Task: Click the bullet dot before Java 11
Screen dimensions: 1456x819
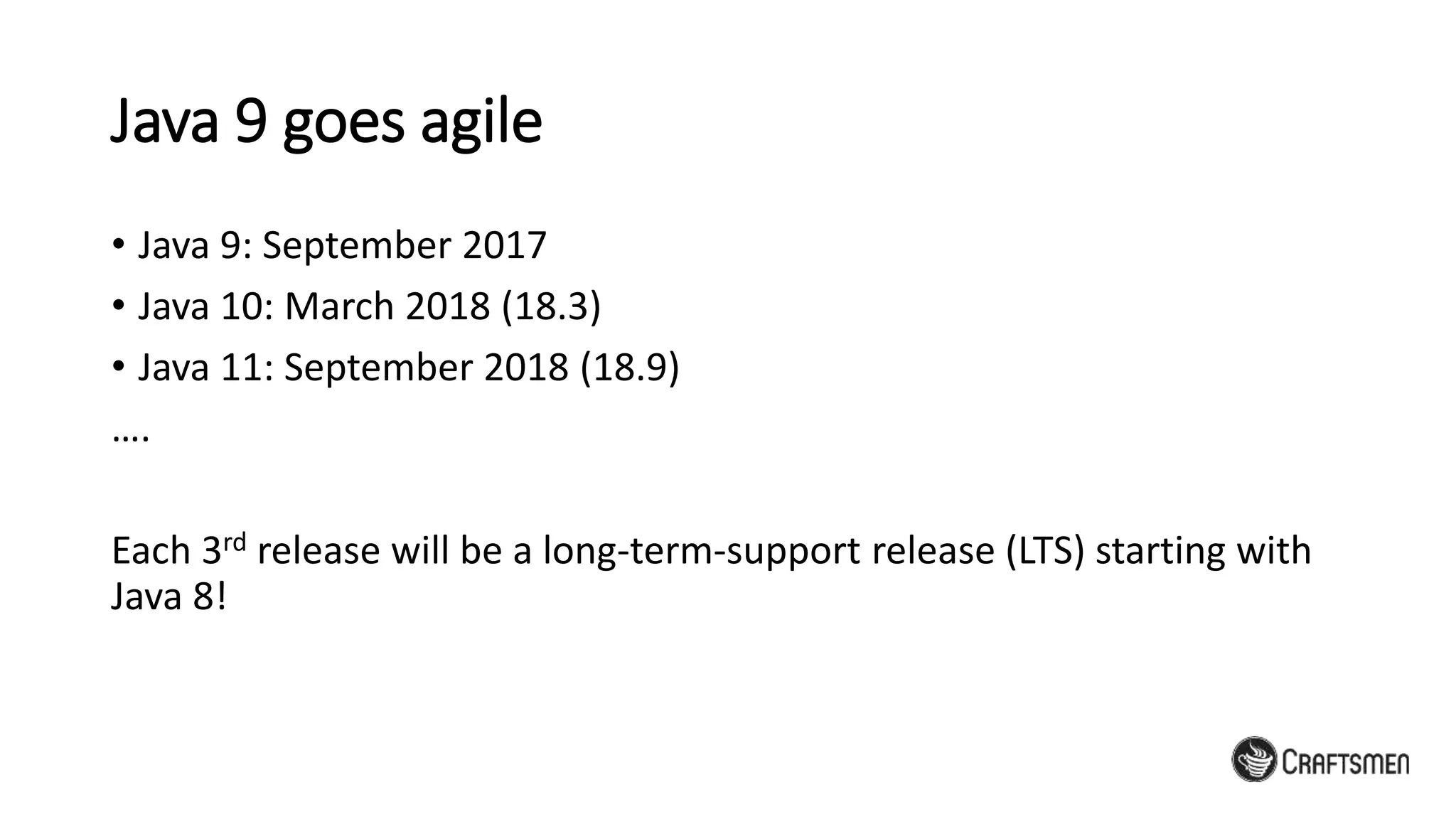Action: [x=118, y=368]
